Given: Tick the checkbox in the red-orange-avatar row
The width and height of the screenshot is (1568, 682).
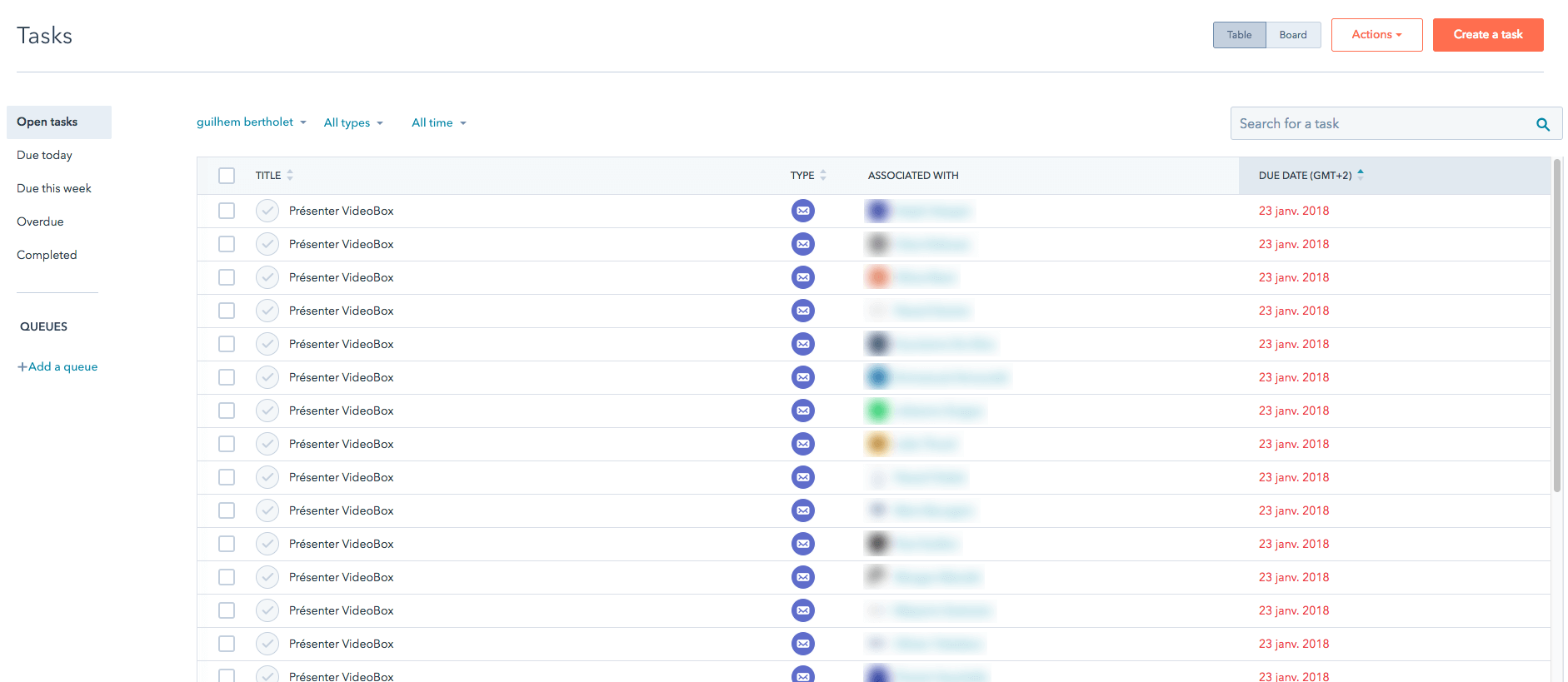Looking at the screenshot, I should [227, 277].
